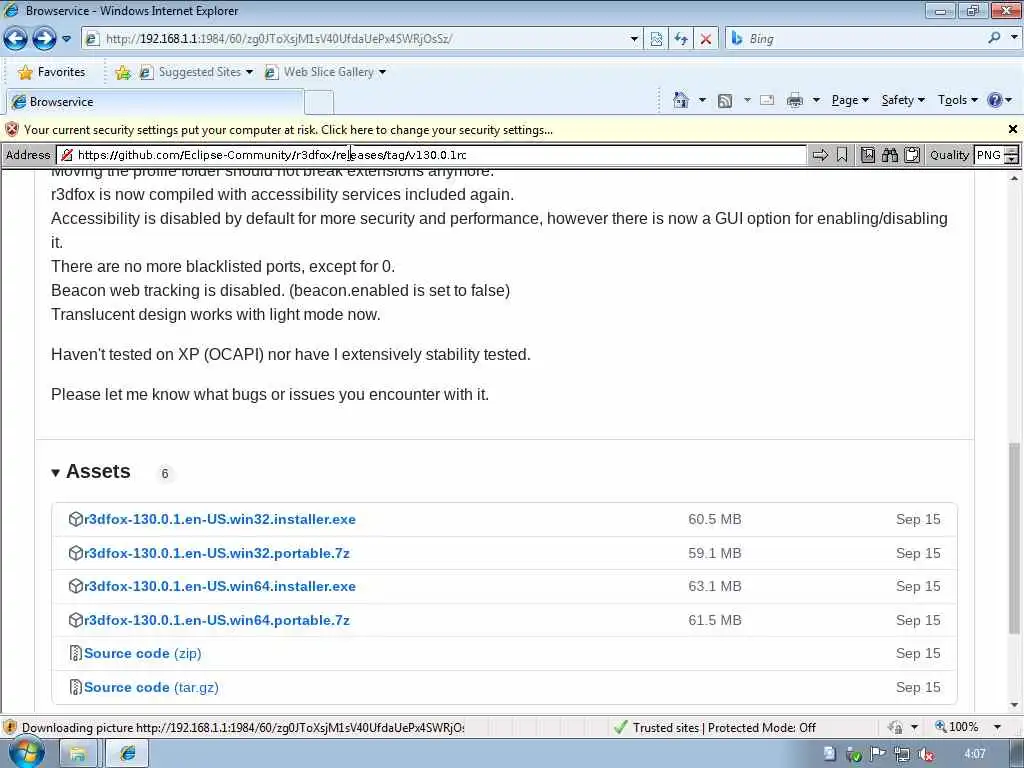The height and width of the screenshot is (768, 1024).
Task: Expand the Print options dropdown arrow
Action: point(816,100)
